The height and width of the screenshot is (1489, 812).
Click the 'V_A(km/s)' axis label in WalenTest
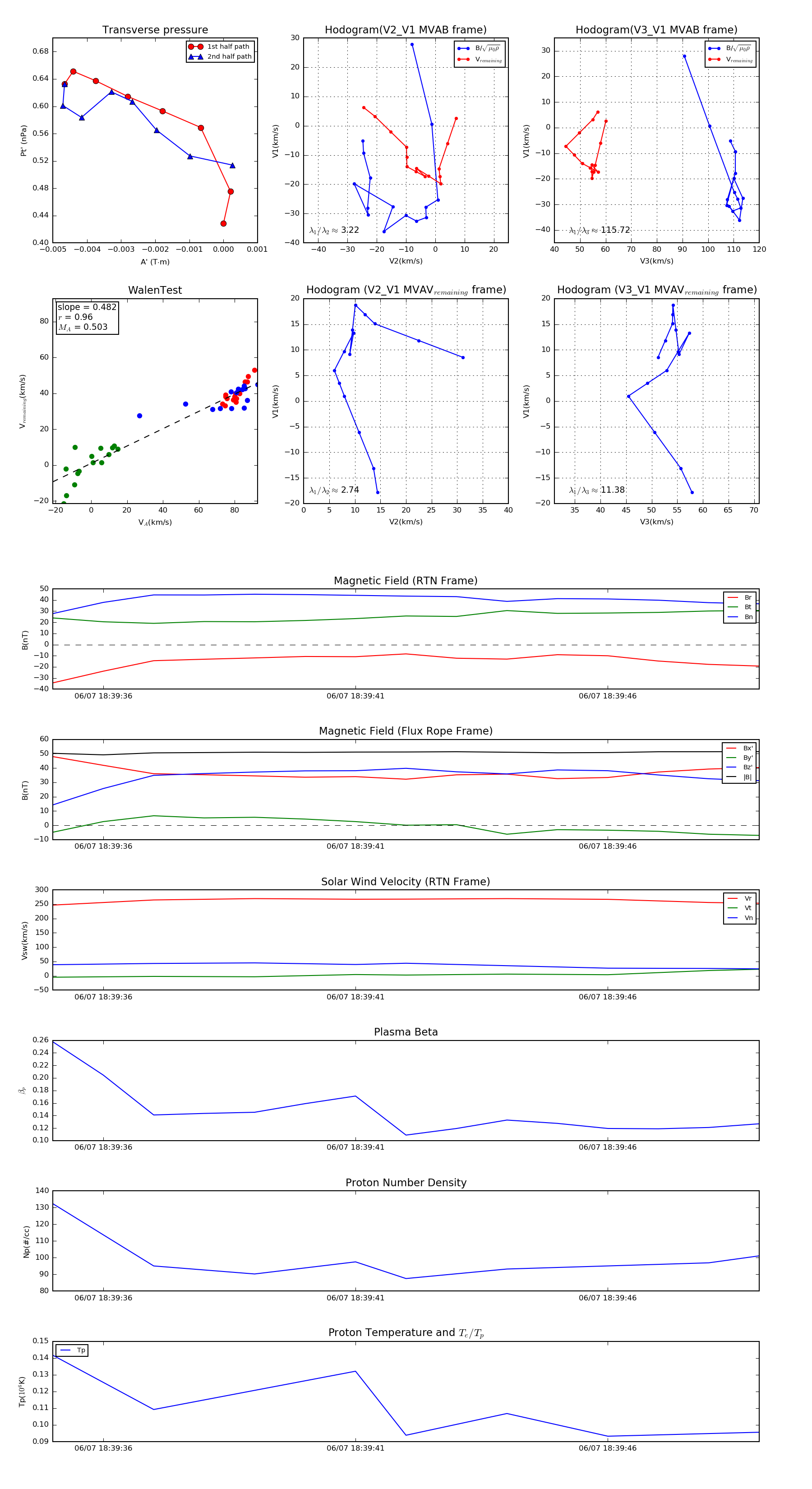click(x=155, y=523)
